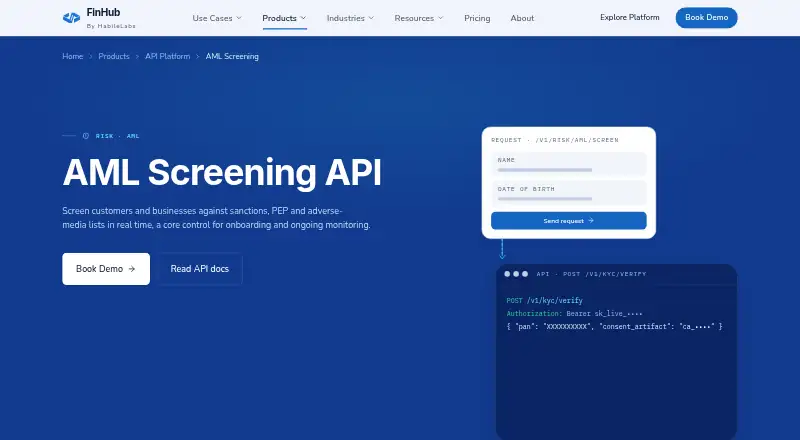
Task: Click AML Screening breadcrumb text
Action: pos(232,56)
